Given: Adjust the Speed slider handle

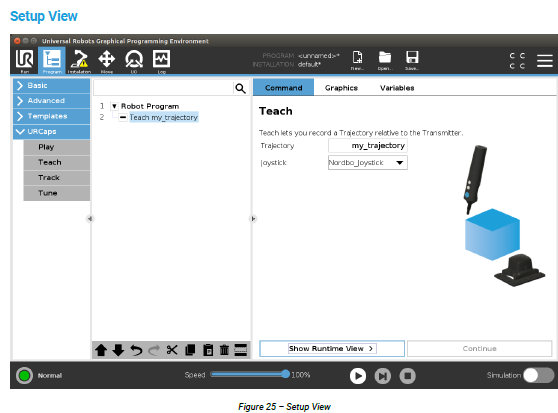Looking at the screenshot, I should (x=285, y=374).
